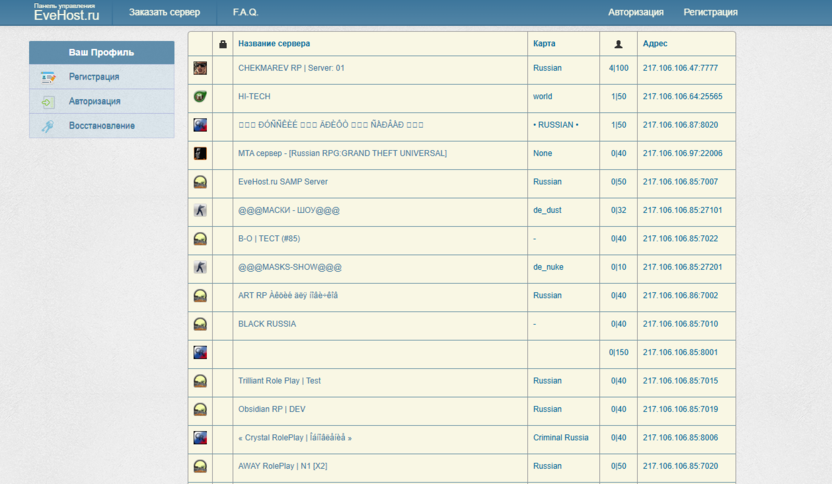Viewport: 832px width, 484px height.
Task: Sort by Адрес column header
Action: coord(655,44)
